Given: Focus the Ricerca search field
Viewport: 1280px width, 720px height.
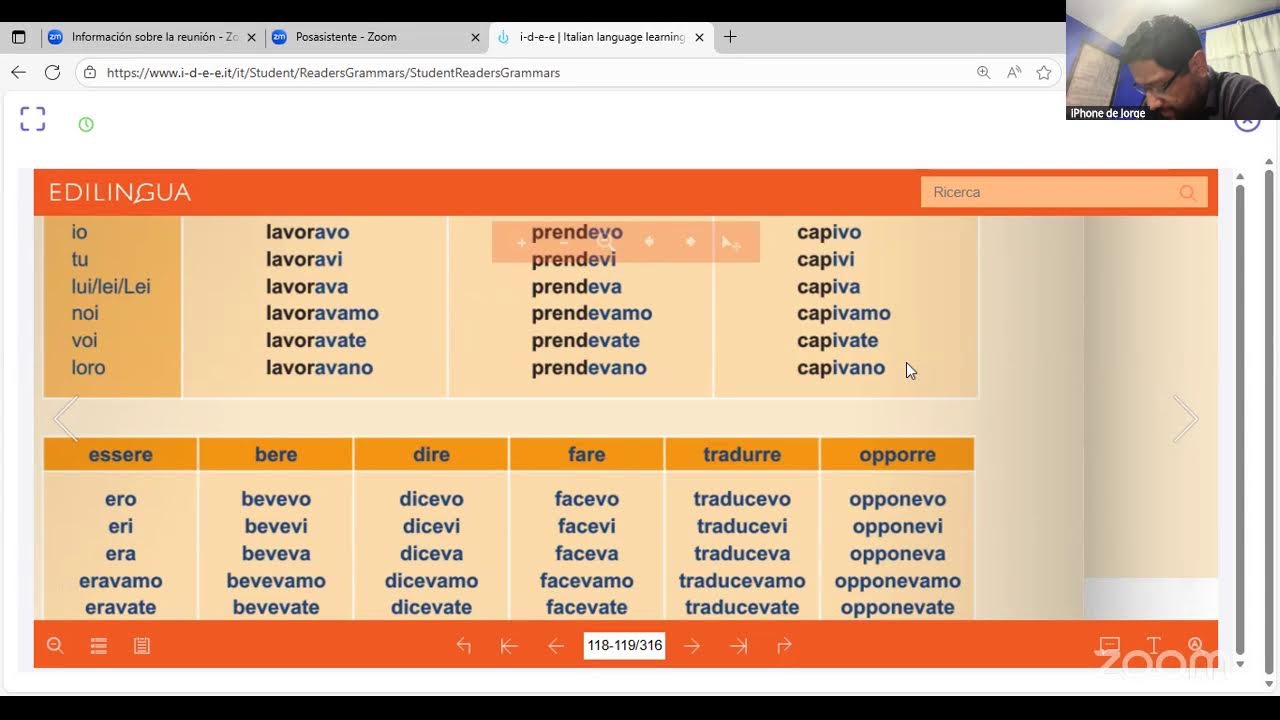Looking at the screenshot, I should 1064,192.
